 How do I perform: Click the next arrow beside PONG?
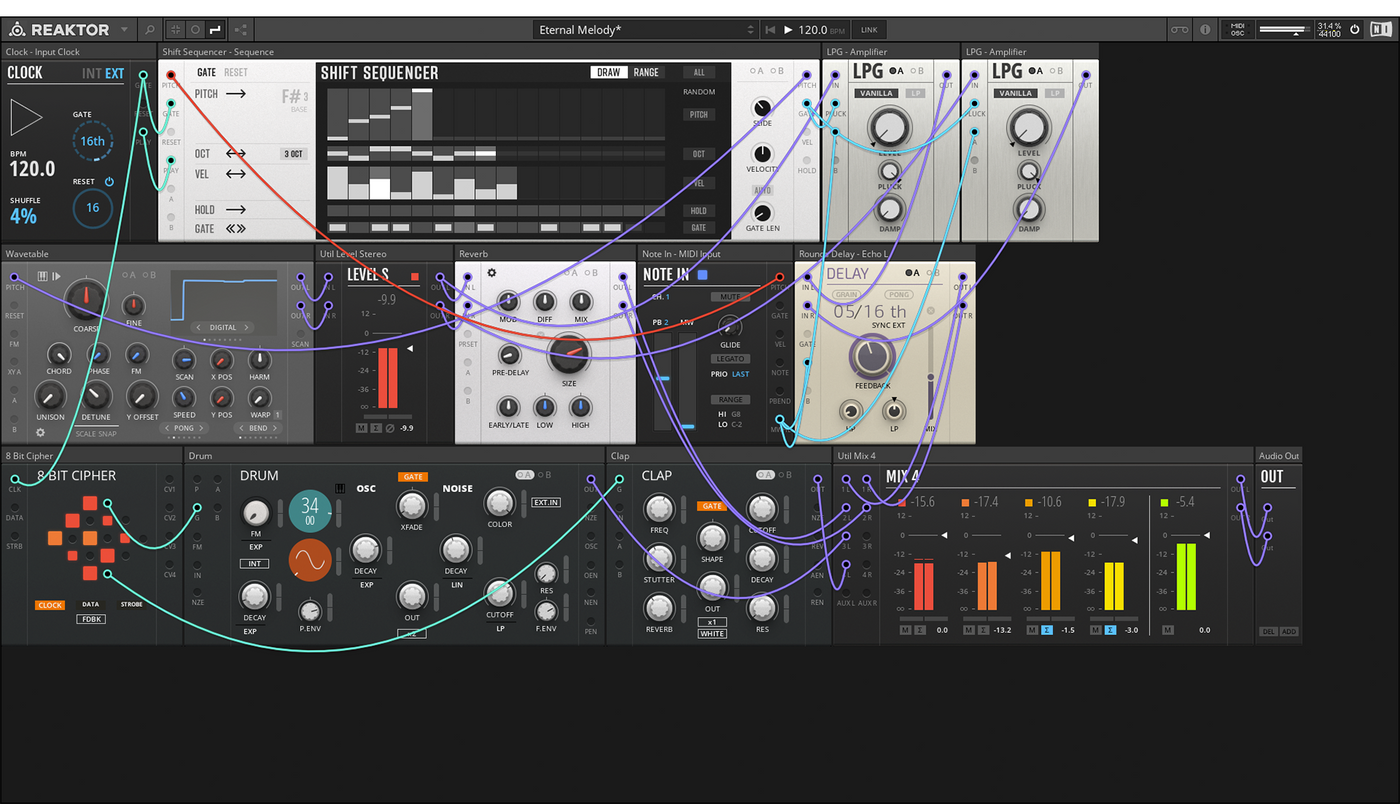pos(203,428)
